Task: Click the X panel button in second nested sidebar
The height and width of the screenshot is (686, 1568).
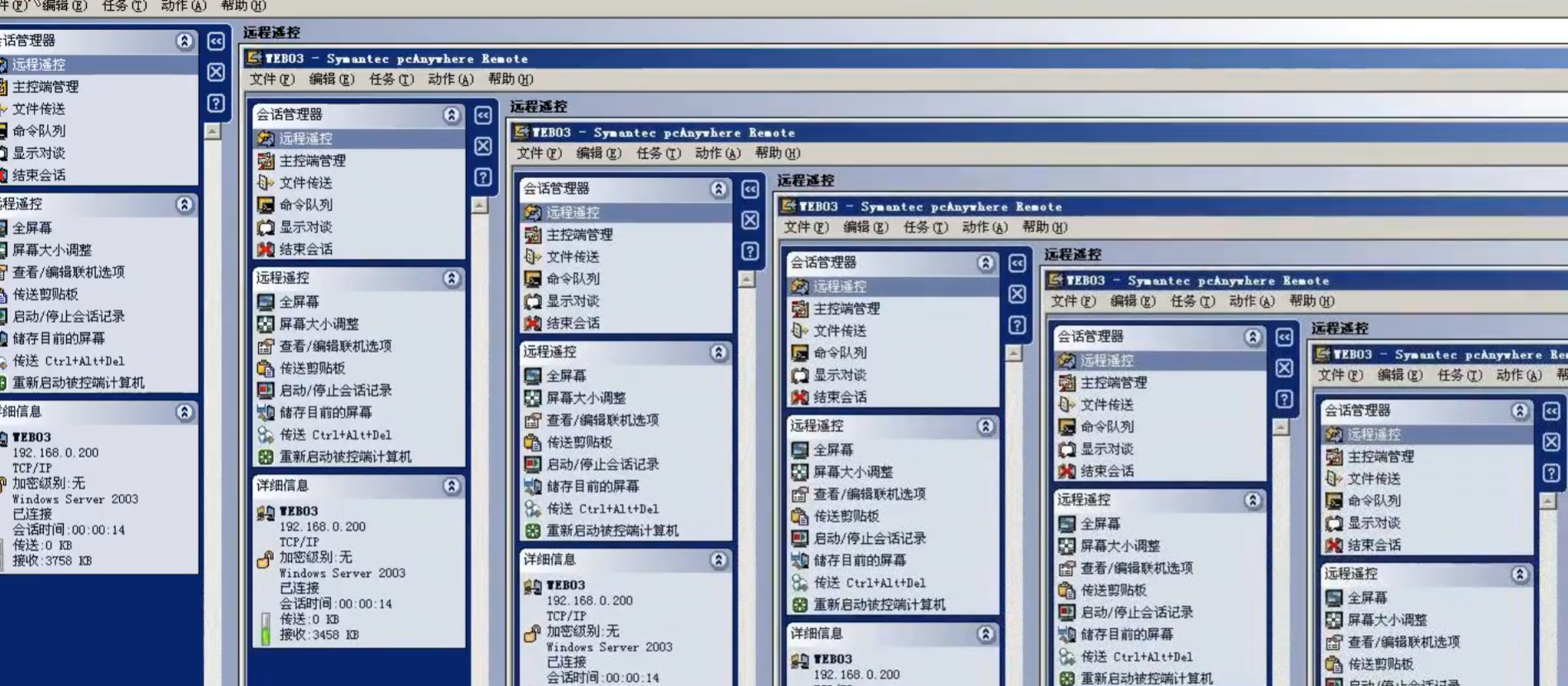Action: 483,146
